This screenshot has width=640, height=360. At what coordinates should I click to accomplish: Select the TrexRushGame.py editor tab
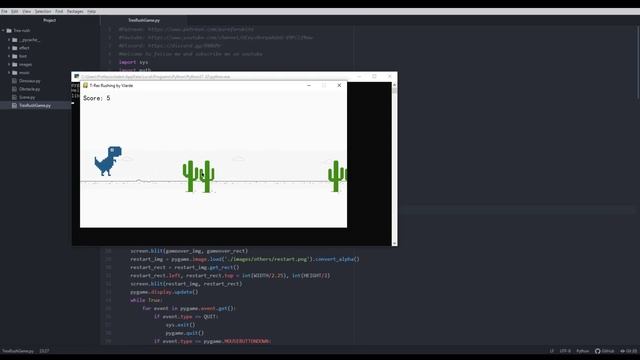point(144,20)
